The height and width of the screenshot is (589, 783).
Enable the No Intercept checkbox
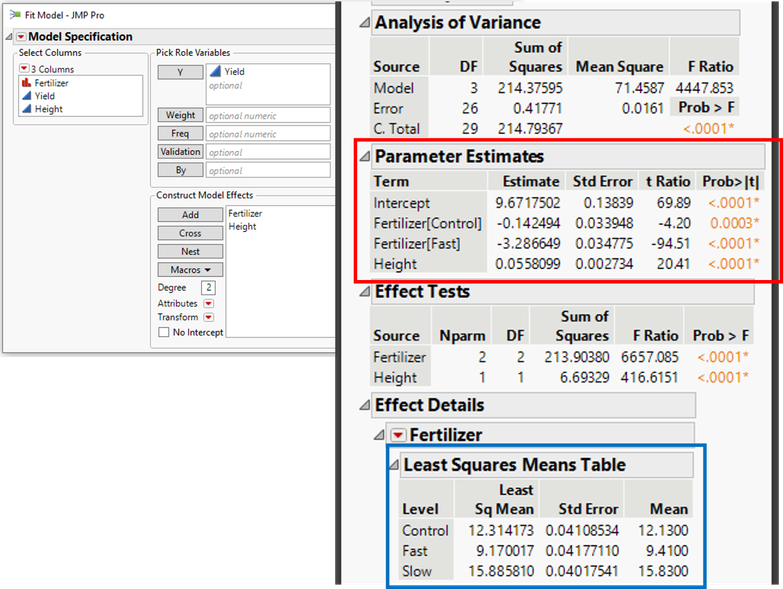[163, 332]
